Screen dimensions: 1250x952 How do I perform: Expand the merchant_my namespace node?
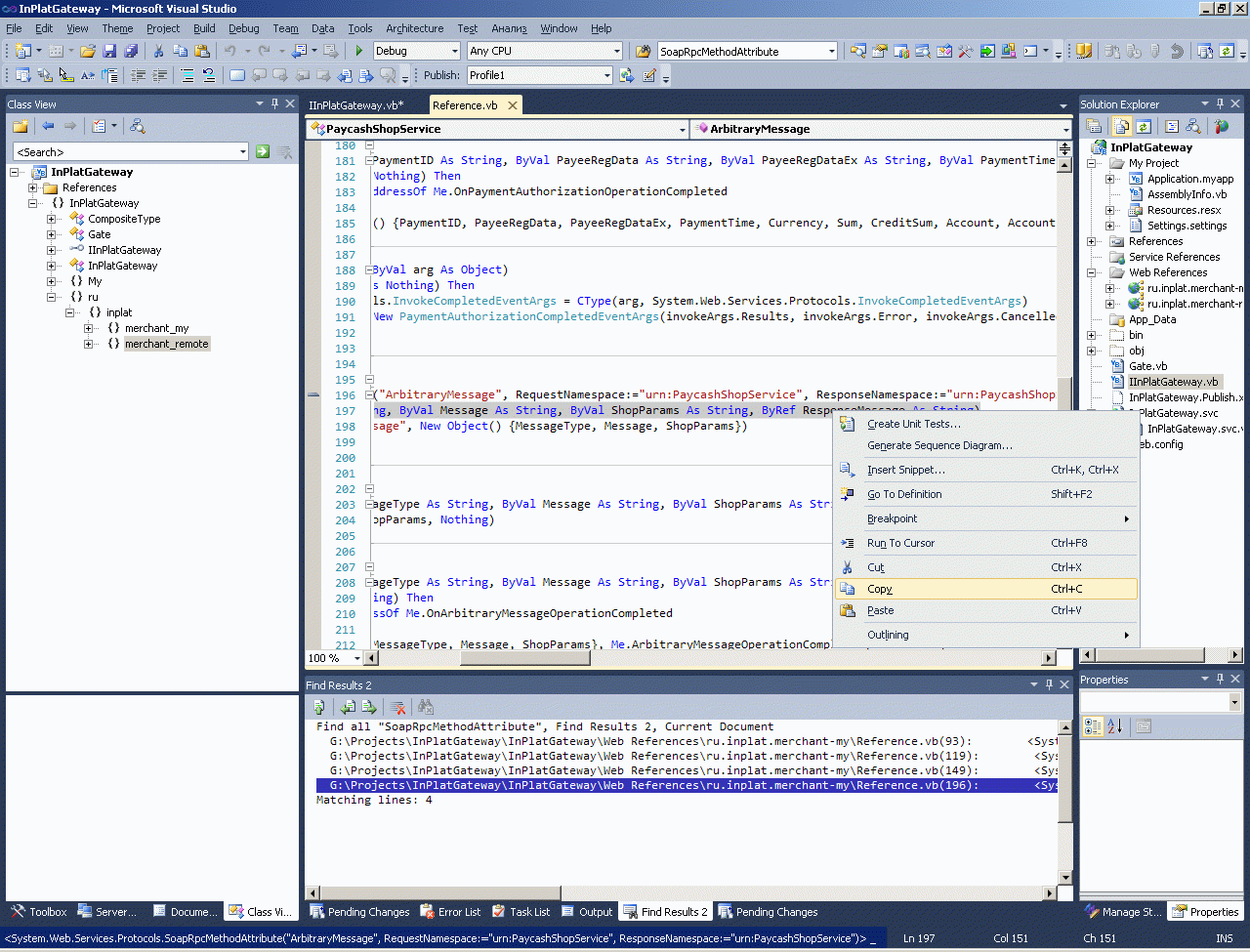pyautogui.click(x=88, y=328)
